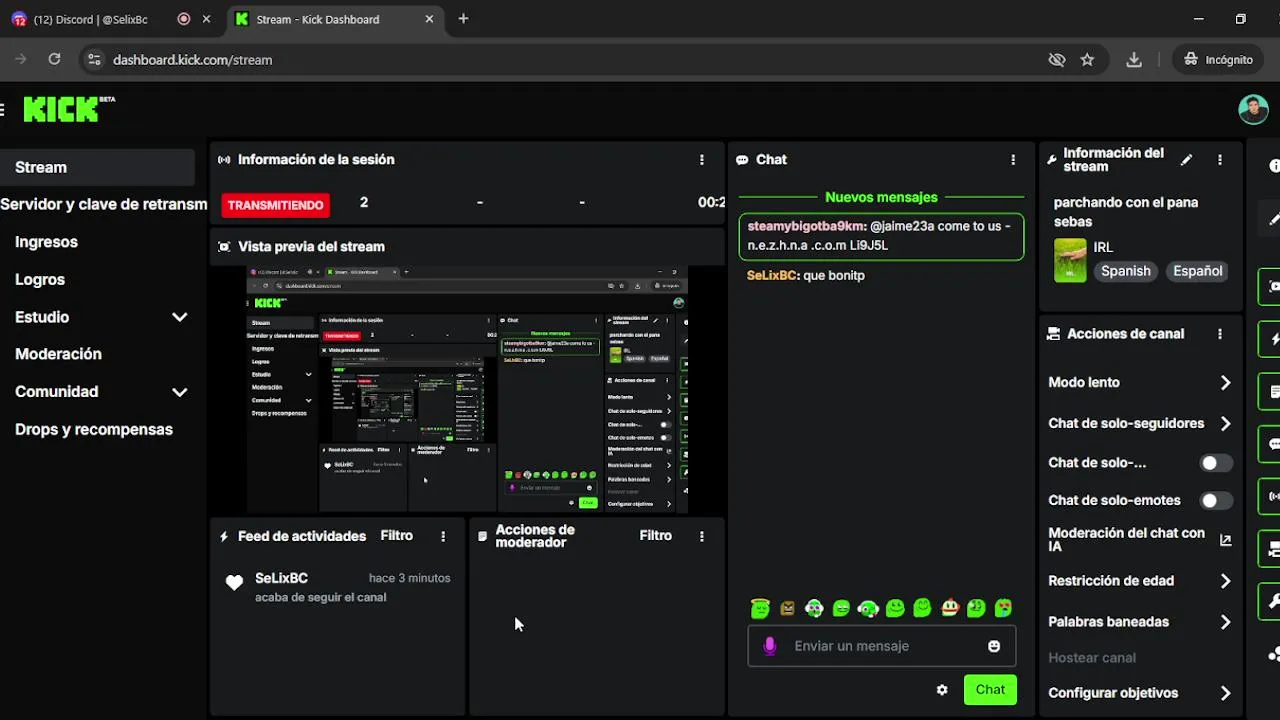Open a new browser tab with plus button
This screenshot has height=720, width=1280.
click(x=463, y=19)
